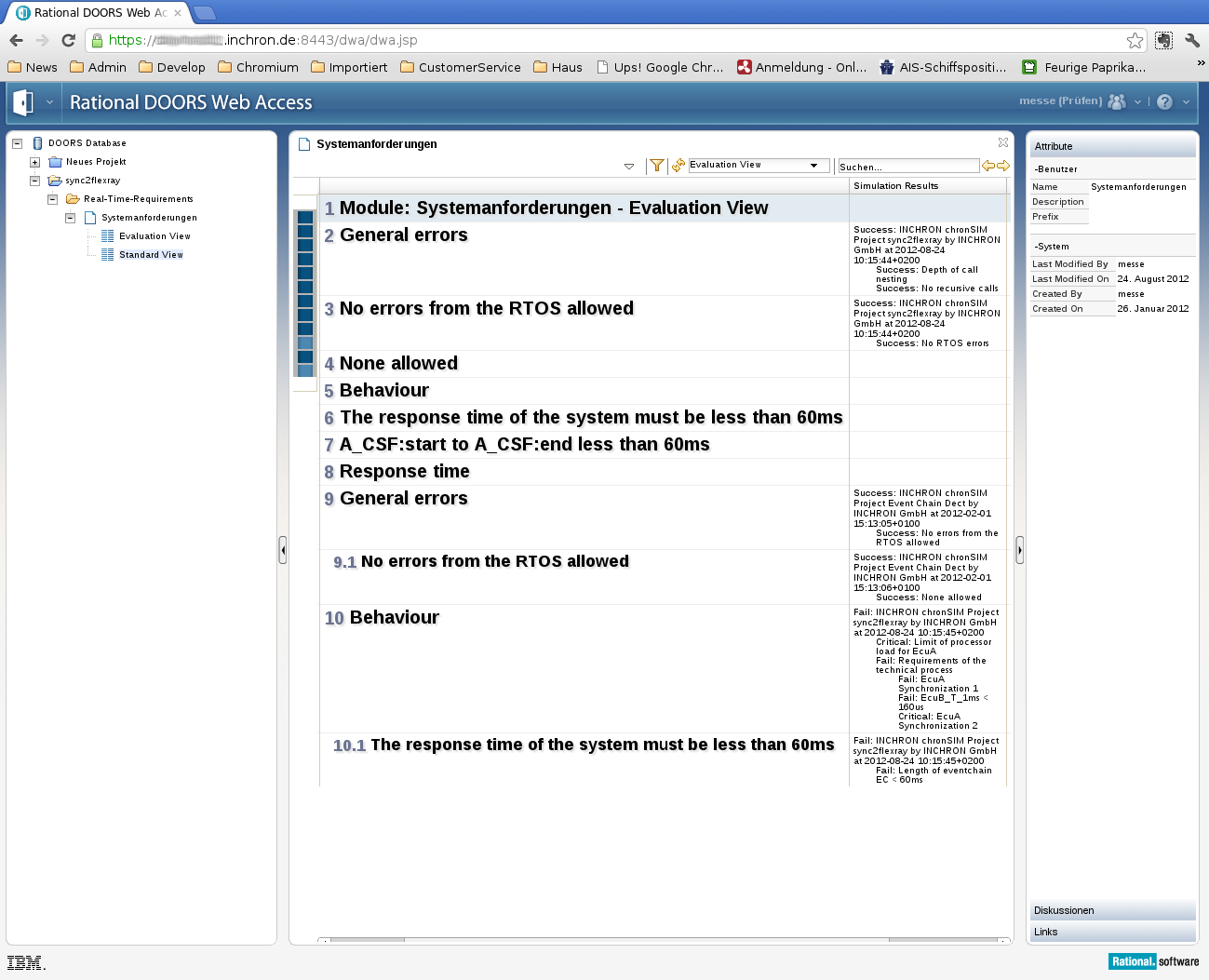
Task: Click the Simulation Results column header
Action: pos(929,185)
